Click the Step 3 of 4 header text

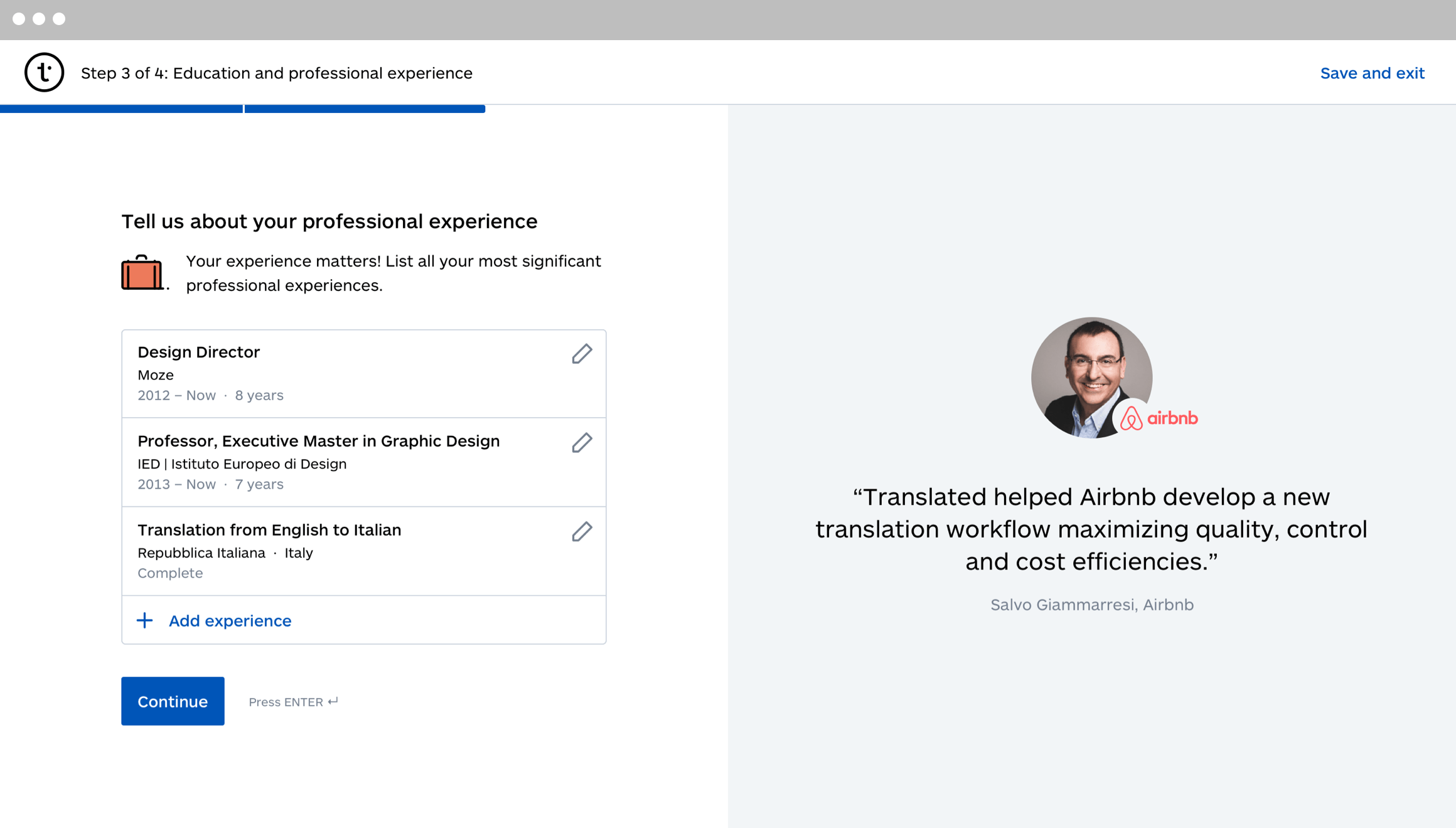tap(276, 73)
